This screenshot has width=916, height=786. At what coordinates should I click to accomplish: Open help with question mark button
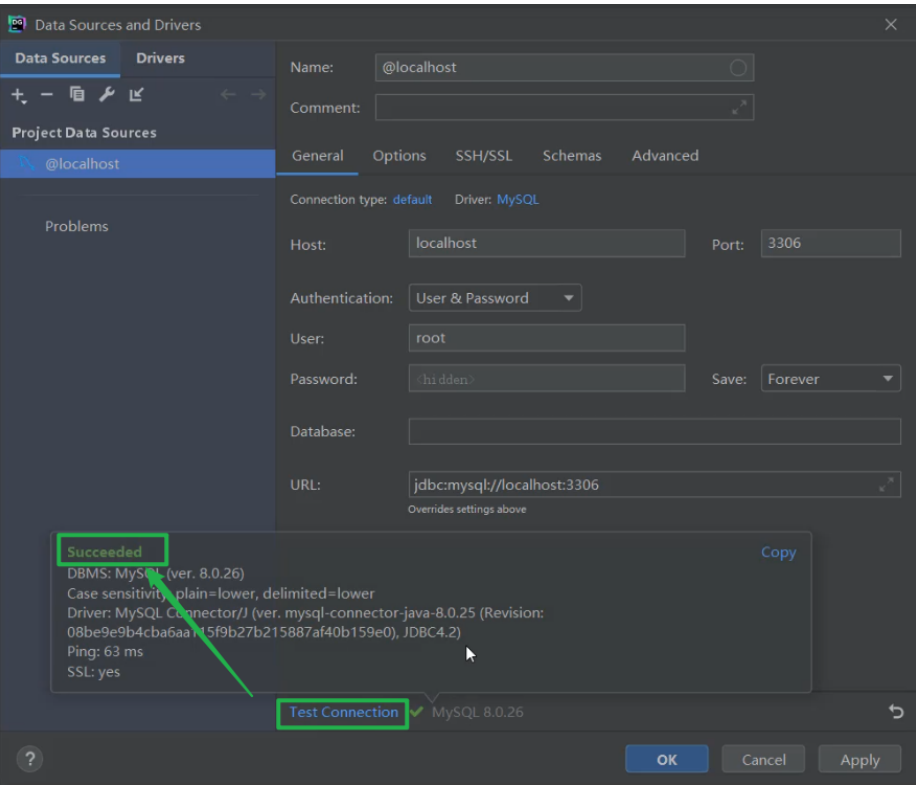click(x=30, y=759)
